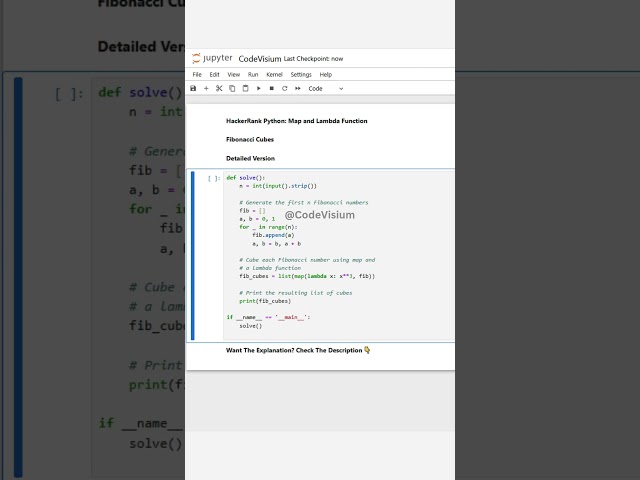Click the empty execution prompt [ ]: of the cell
The image size is (640, 480).
tap(214, 178)
